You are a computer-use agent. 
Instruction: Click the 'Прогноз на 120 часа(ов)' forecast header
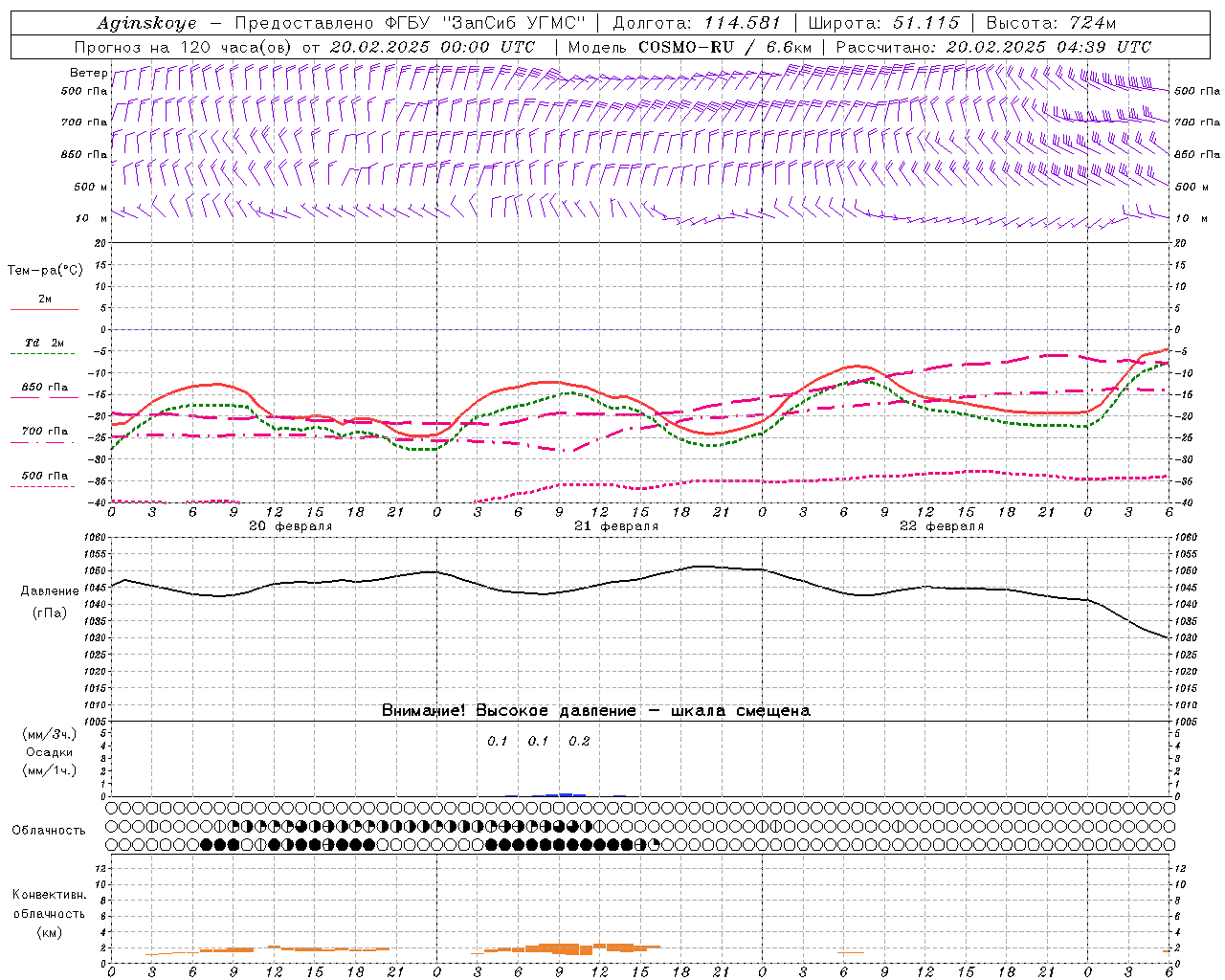[185, 47]
